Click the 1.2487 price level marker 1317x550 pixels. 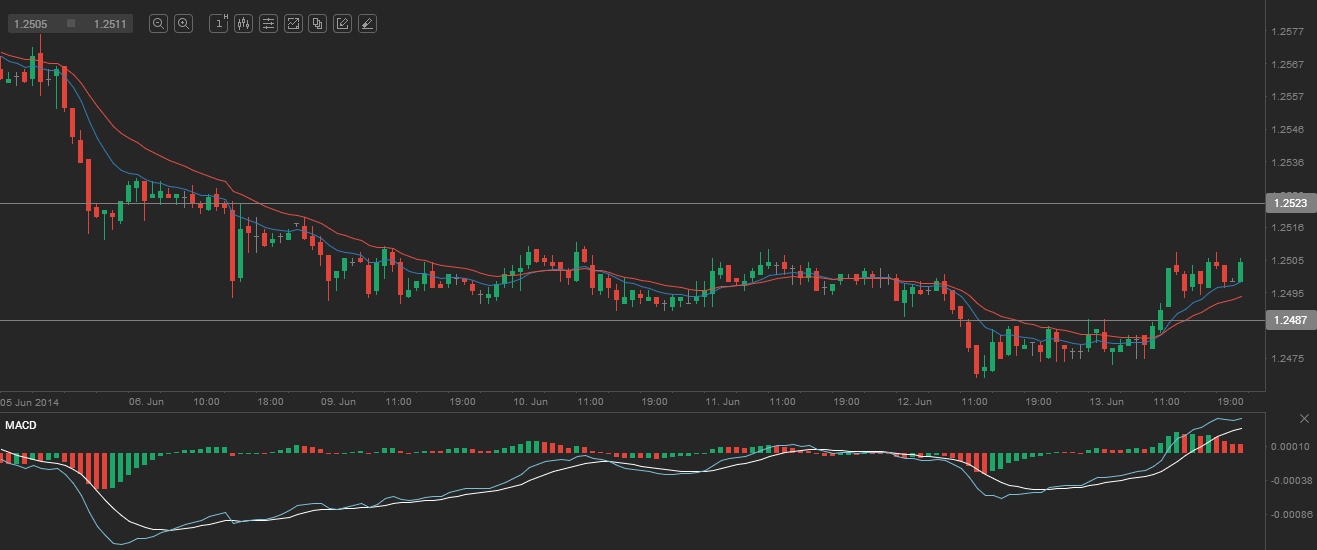pos(1290,320)
